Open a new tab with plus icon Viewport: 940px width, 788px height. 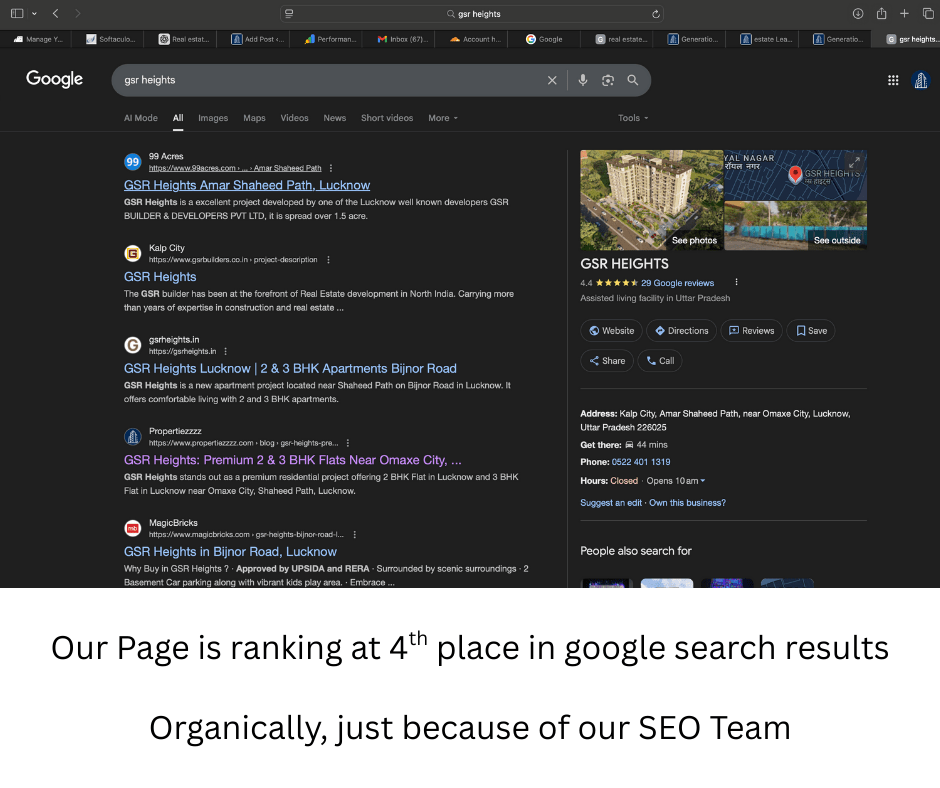[904, 13]
